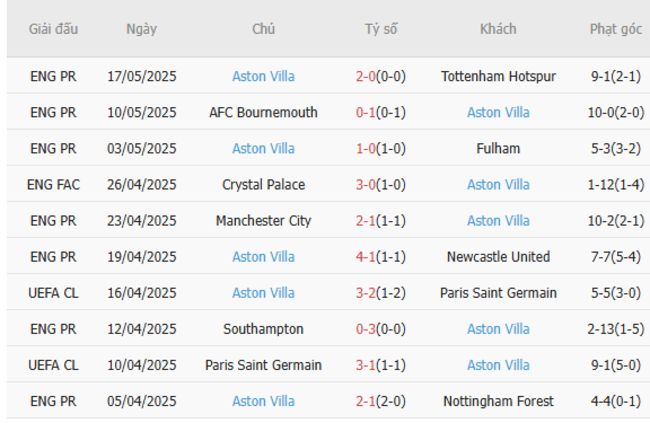Click the 3-0 Crystal Palace match score
Screen dimensions: 650x423
tap(365, 184)
